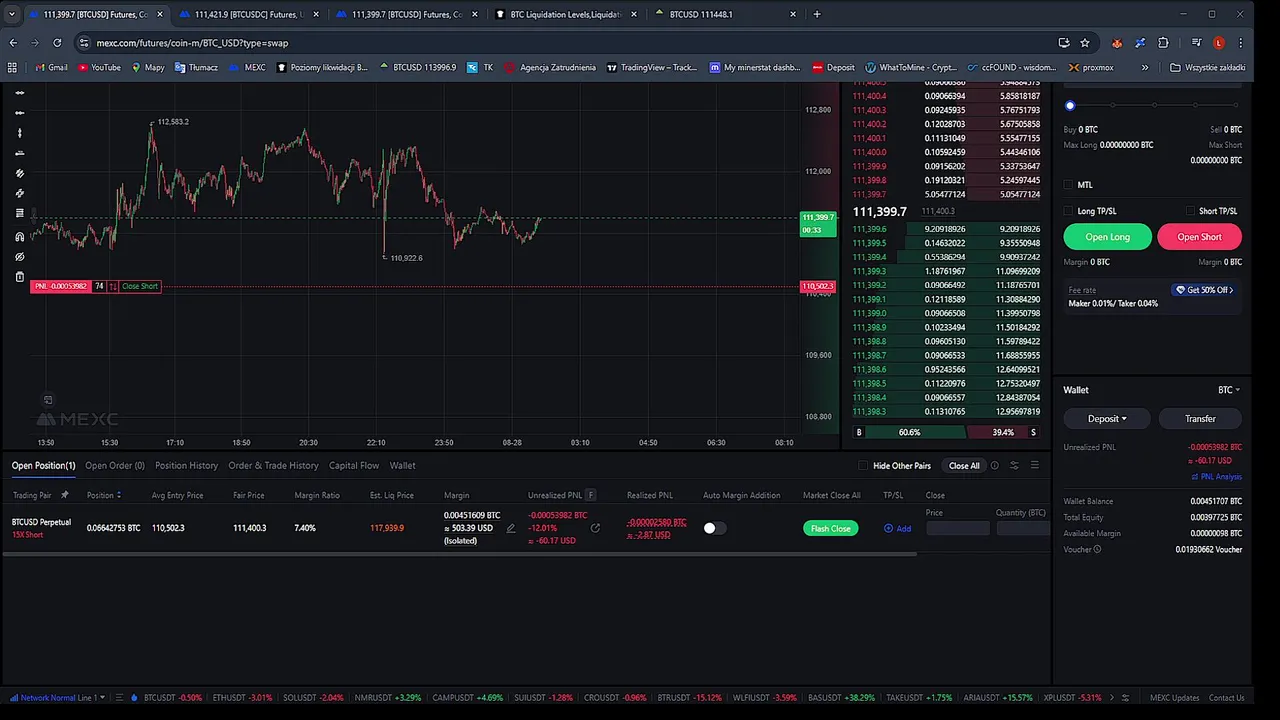Open a new browser tab
Viewport: 1280px width, 720px height.
(x=817, y=14)
